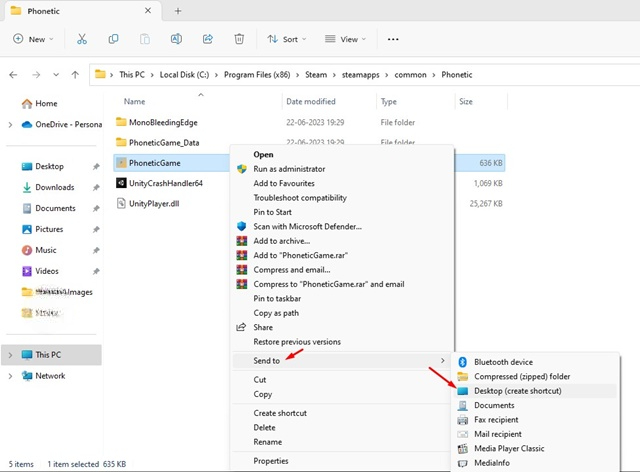640x472 pixels.
Task: Open Downloads in Quick access
Action: point(48,187)
